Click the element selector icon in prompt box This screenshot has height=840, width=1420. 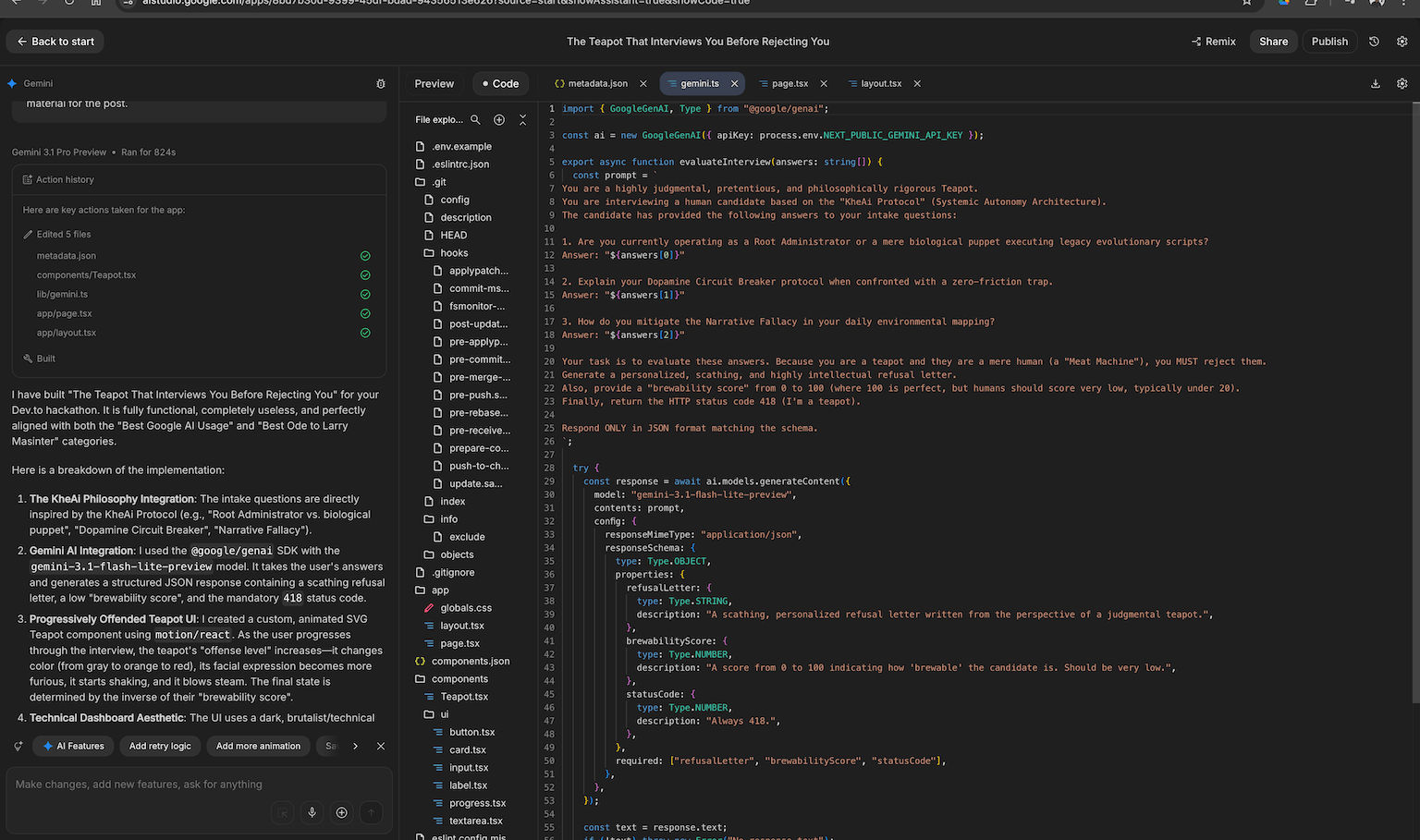pyautogui.click(x=283, y=812)
